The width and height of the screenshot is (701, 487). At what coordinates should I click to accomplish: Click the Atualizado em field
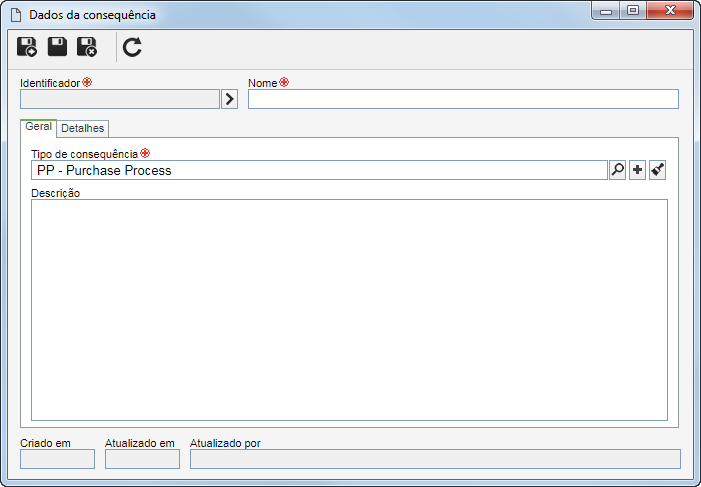point(142,459)
